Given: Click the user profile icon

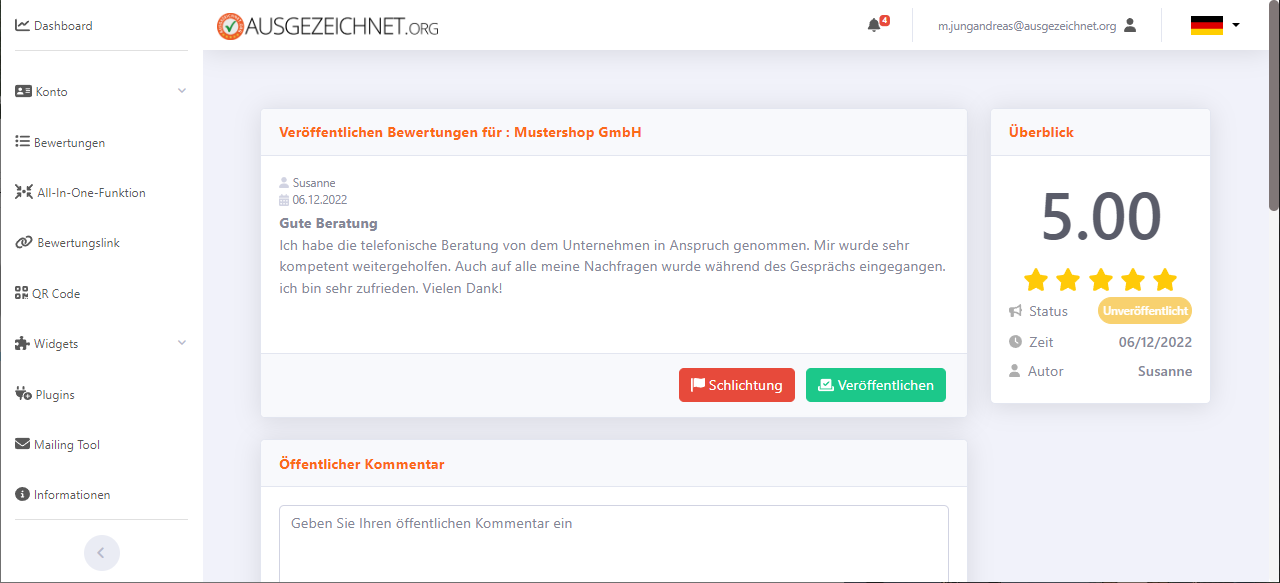Looking at the screenshot, I should 1130,26.
